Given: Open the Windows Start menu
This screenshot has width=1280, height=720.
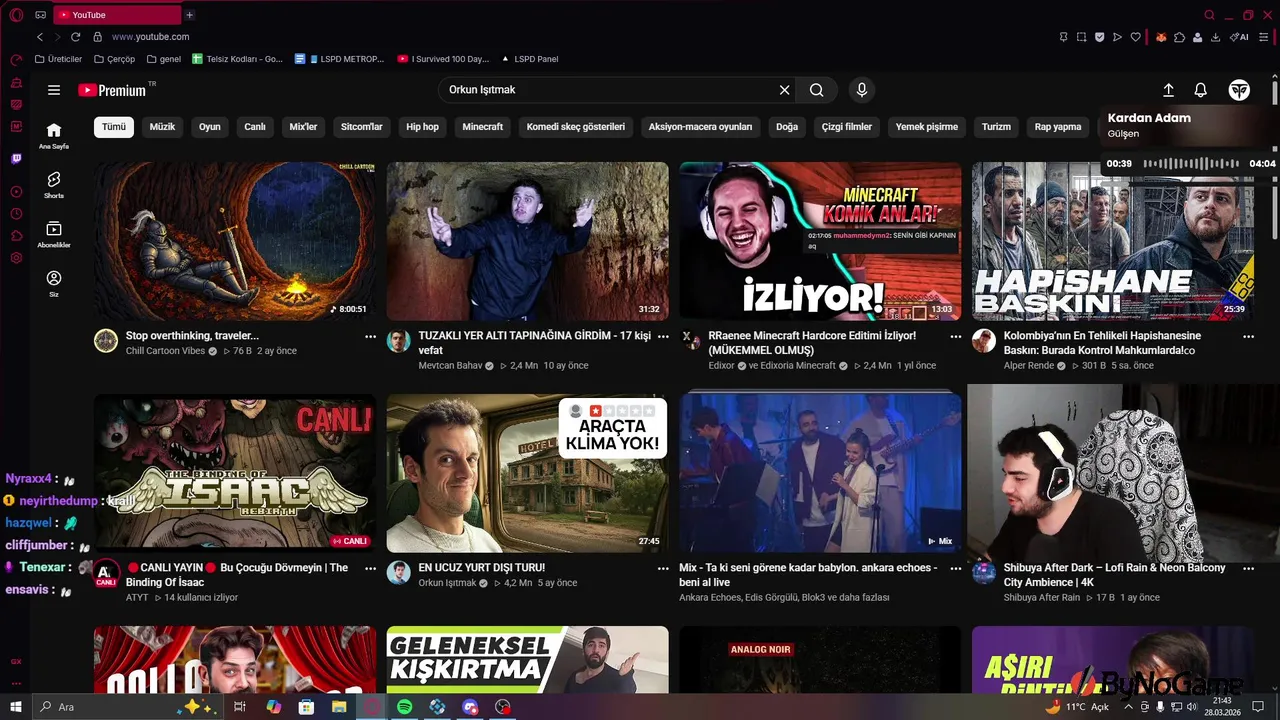Looking at the screenshot, I should coord(16,707).
